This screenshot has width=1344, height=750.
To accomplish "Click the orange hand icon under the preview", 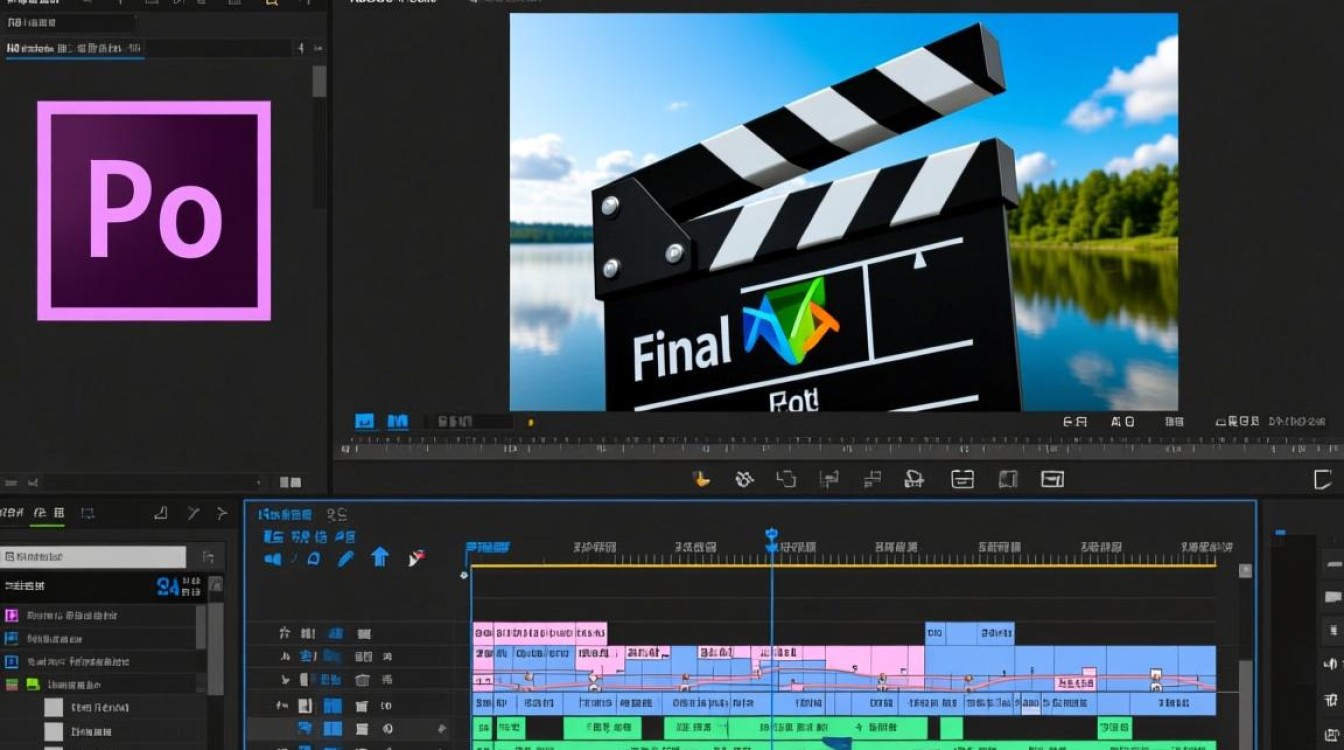I will [702, 479].
